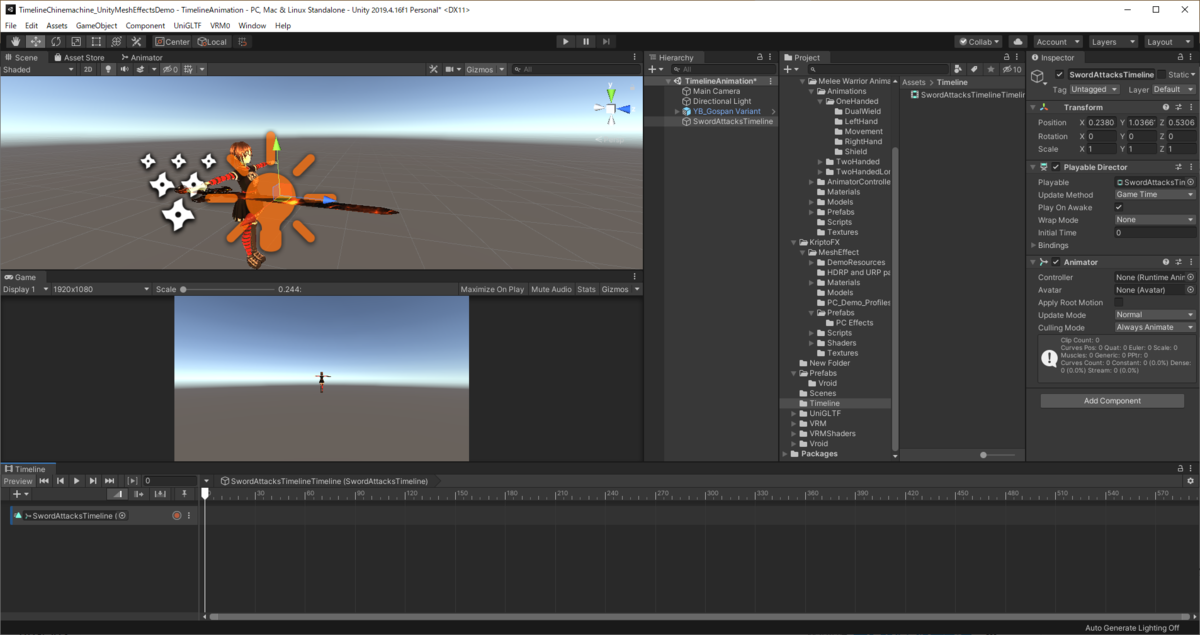The height and width of the screenshot is (635, 1200).
Task: Open the cloud services icon
Action: pyautogui.click(x=1018, y=42)
